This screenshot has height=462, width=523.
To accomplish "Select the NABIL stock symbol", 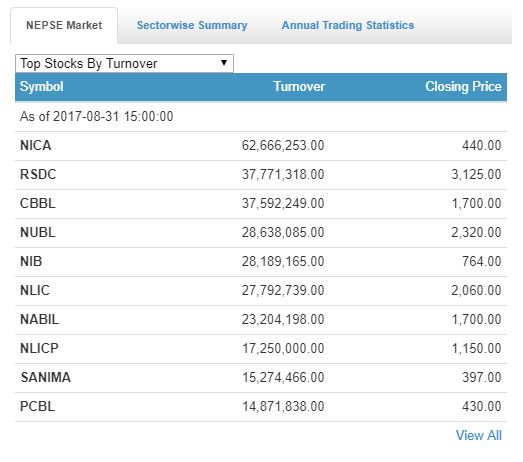I will pyautogui.click(x=39, y=320).
